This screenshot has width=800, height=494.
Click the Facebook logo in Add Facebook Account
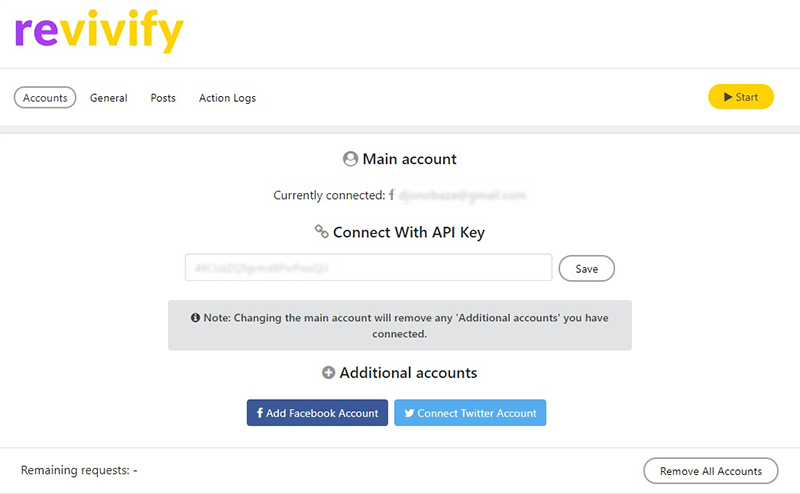[260, 413]
